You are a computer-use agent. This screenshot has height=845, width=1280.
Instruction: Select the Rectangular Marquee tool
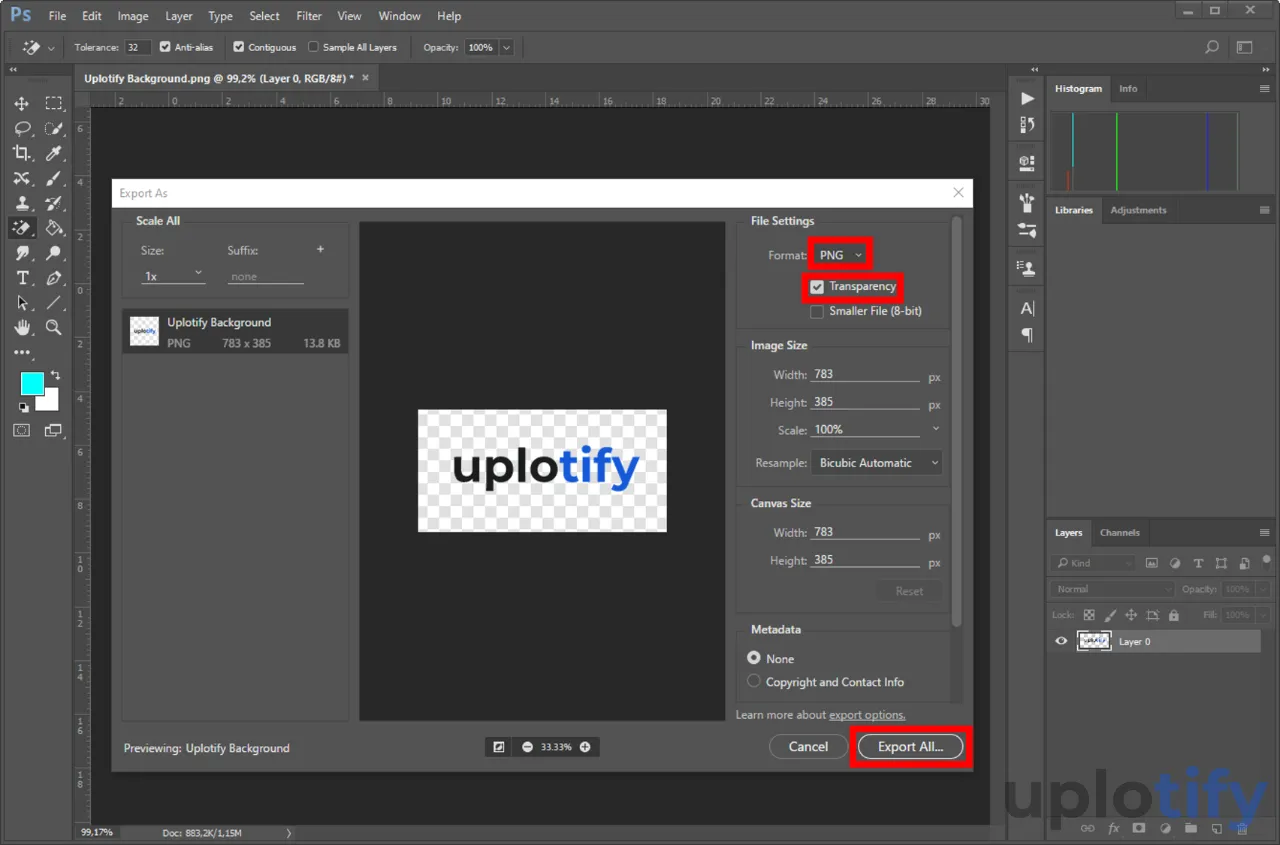54,104
